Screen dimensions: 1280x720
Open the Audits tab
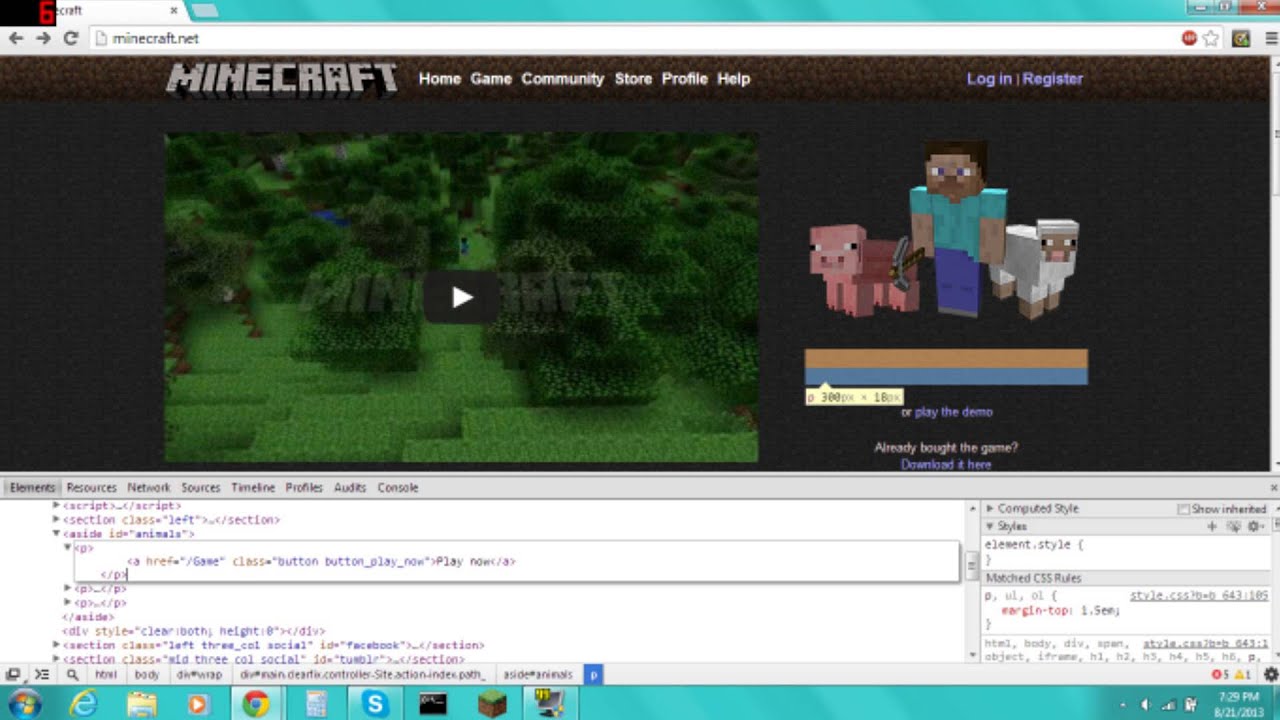point(350,487)
